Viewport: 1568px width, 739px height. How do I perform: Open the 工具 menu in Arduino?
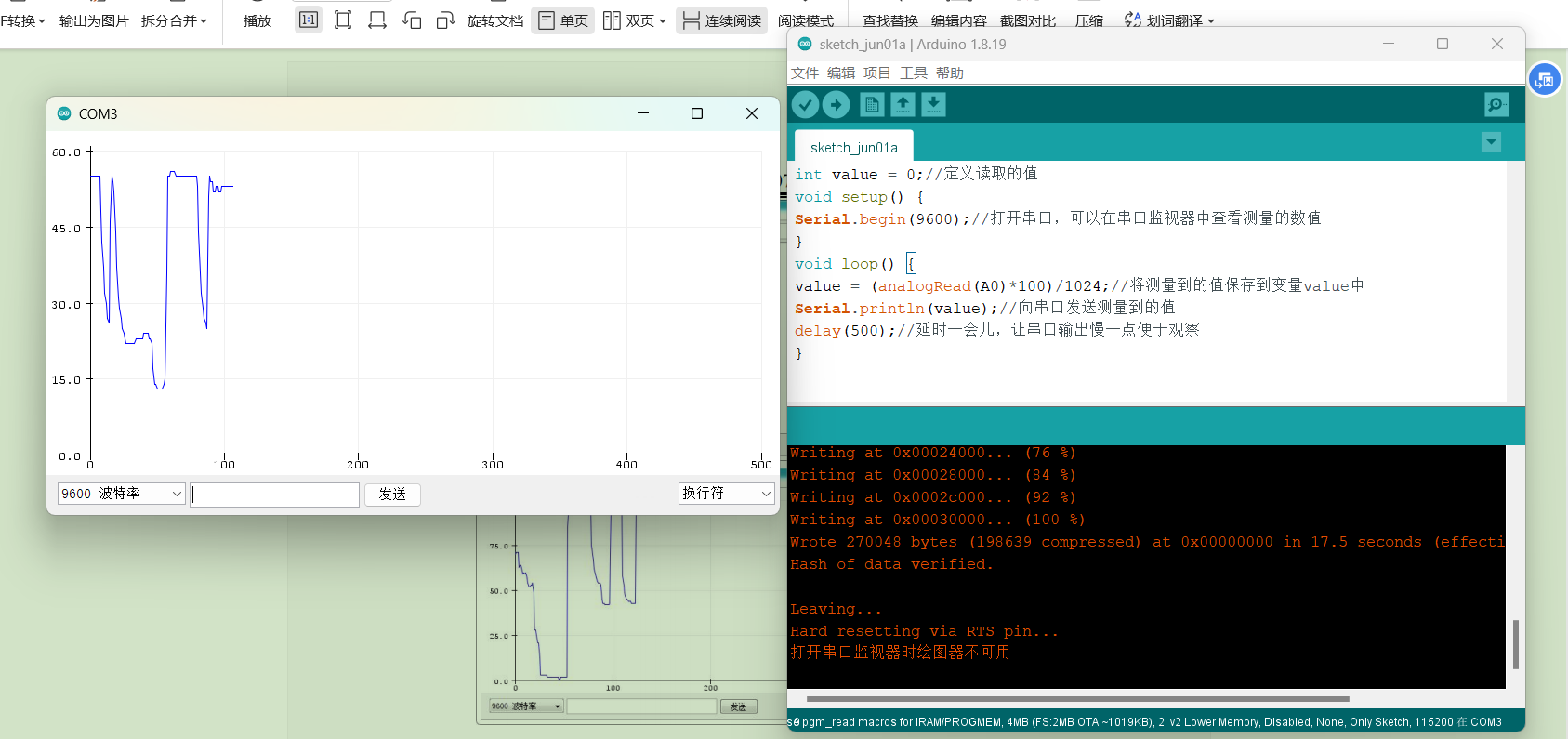click(914, 73)
